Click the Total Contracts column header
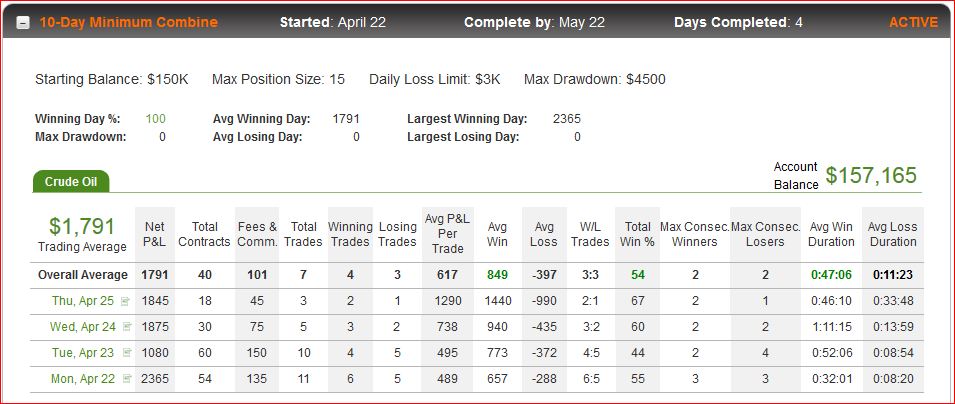The image size is (955, 404). (x=205, y=234)
